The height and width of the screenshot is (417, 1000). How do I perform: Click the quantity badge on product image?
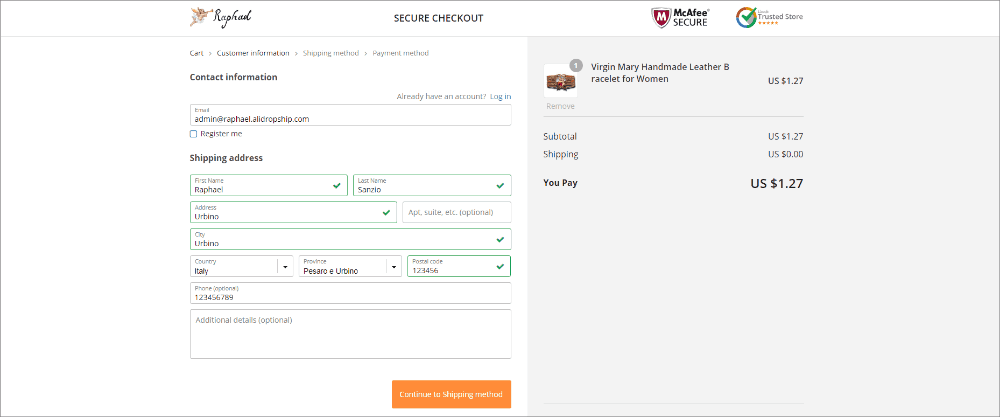pyautogui.click(x=576, y=66)
